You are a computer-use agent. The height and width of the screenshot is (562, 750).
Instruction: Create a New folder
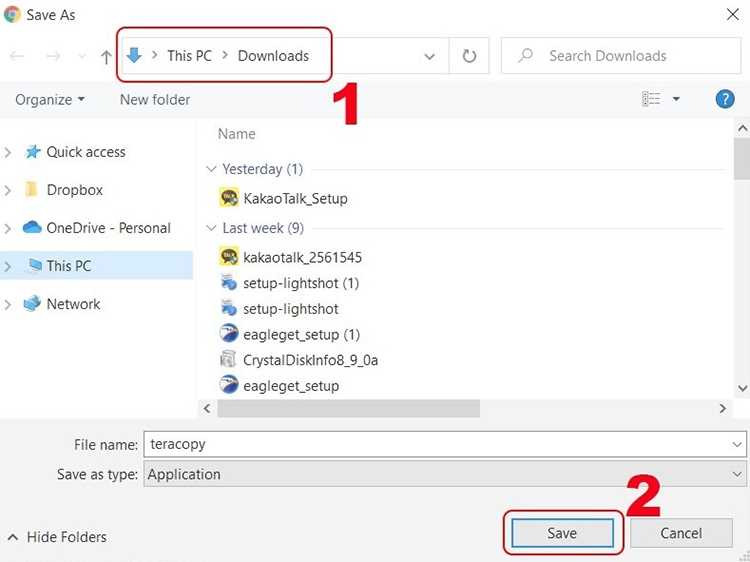point(155,99)
